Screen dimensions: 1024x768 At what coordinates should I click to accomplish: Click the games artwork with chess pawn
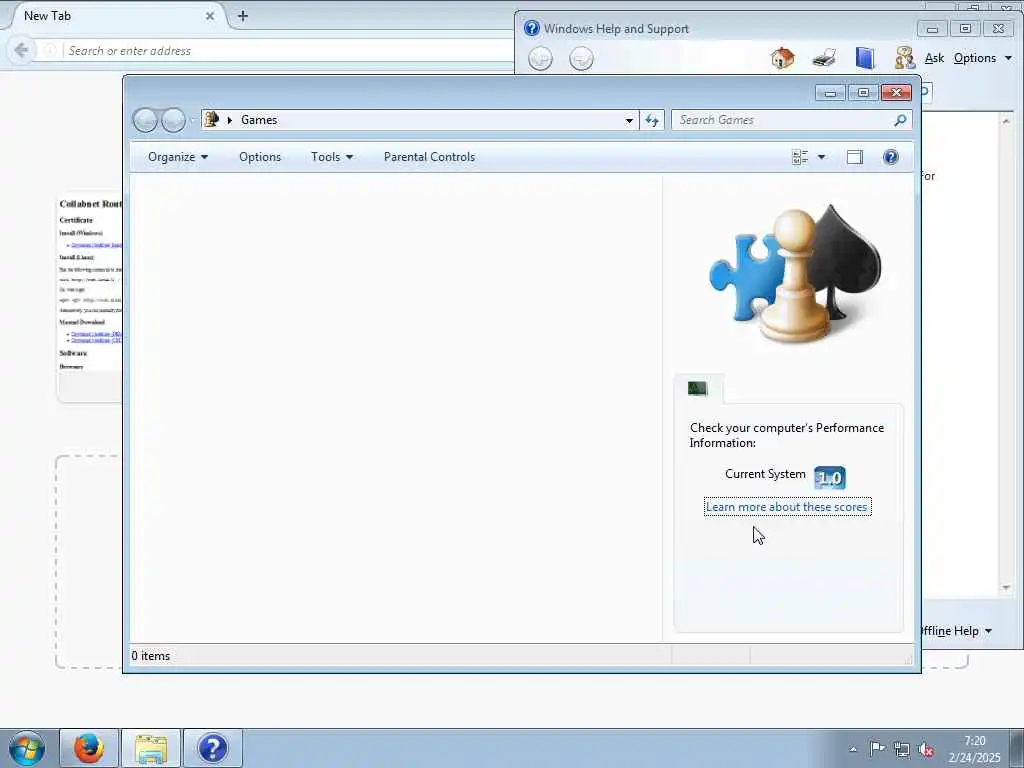pyautogui.click(x=795, y=274)
